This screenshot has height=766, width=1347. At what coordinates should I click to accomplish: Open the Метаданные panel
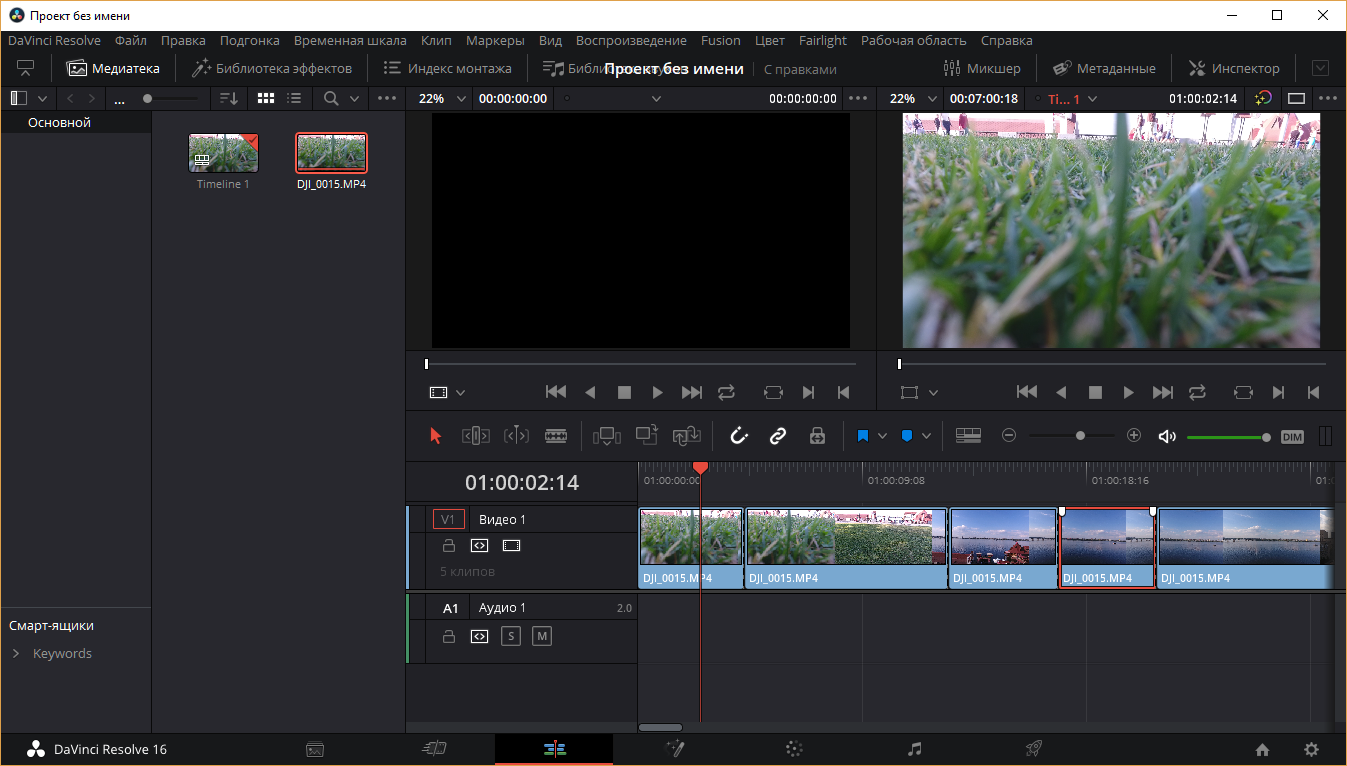point(1104,68)
